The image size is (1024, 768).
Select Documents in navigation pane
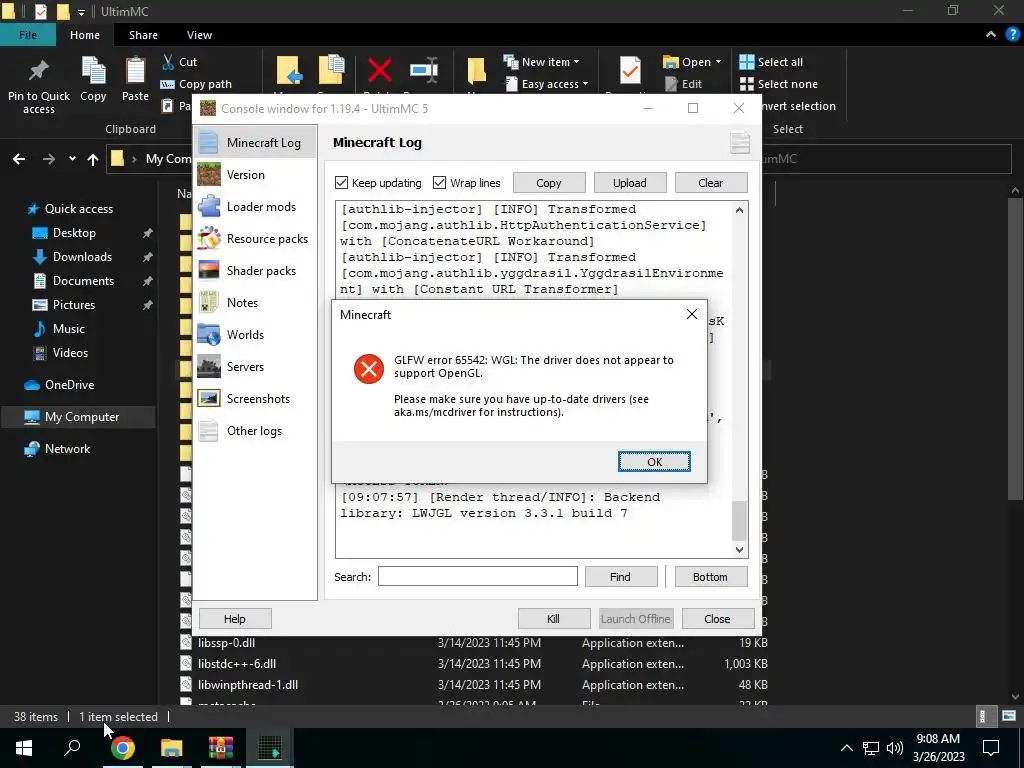tap(83, 281)
